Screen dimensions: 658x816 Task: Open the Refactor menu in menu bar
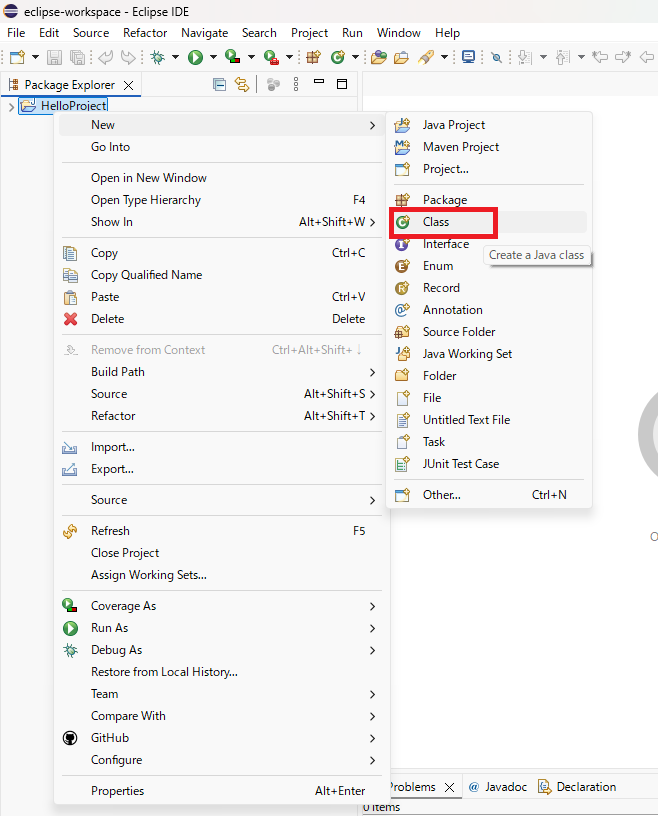pos(145,33)
